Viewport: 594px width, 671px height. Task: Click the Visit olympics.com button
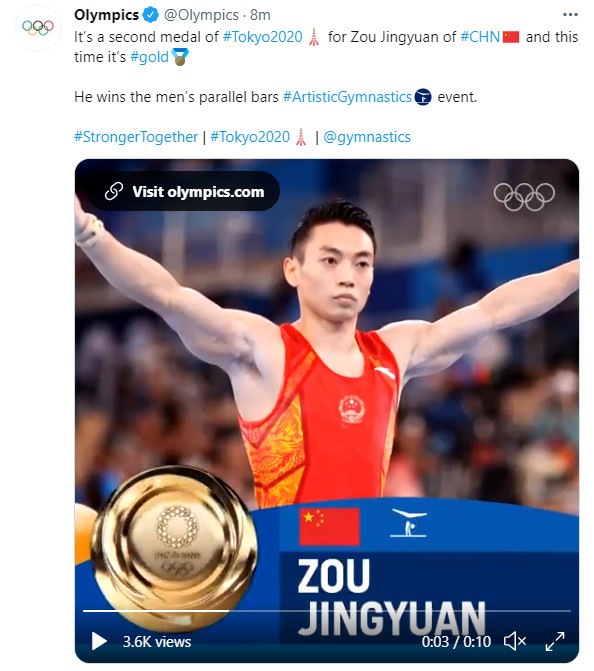pos(184,191)
